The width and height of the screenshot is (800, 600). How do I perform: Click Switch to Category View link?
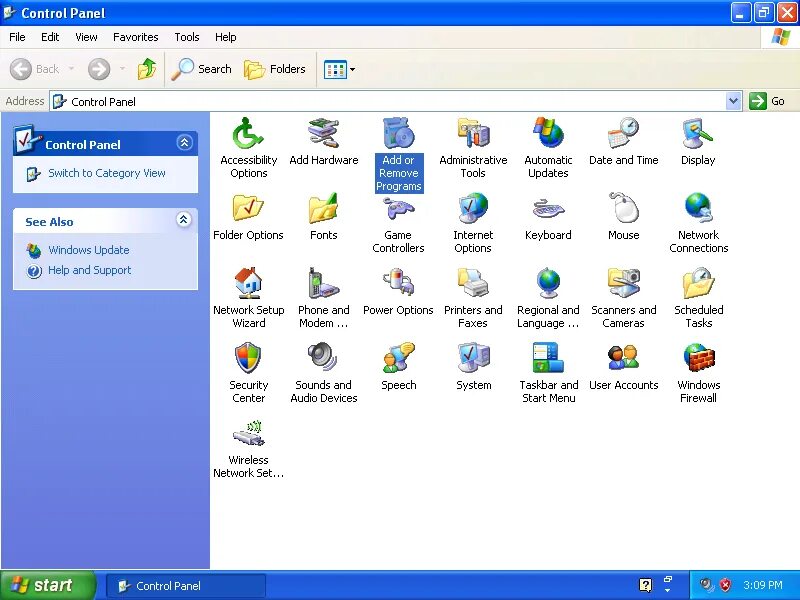[107, 173]
